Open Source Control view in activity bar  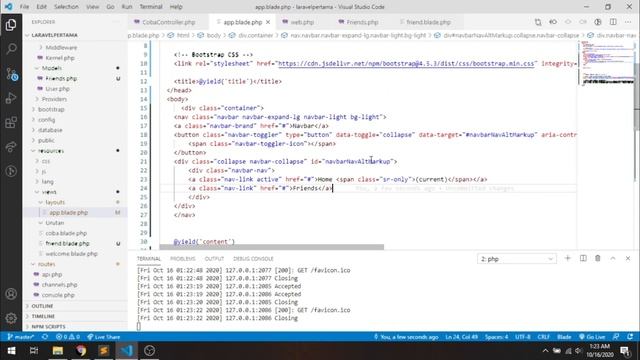11,74
